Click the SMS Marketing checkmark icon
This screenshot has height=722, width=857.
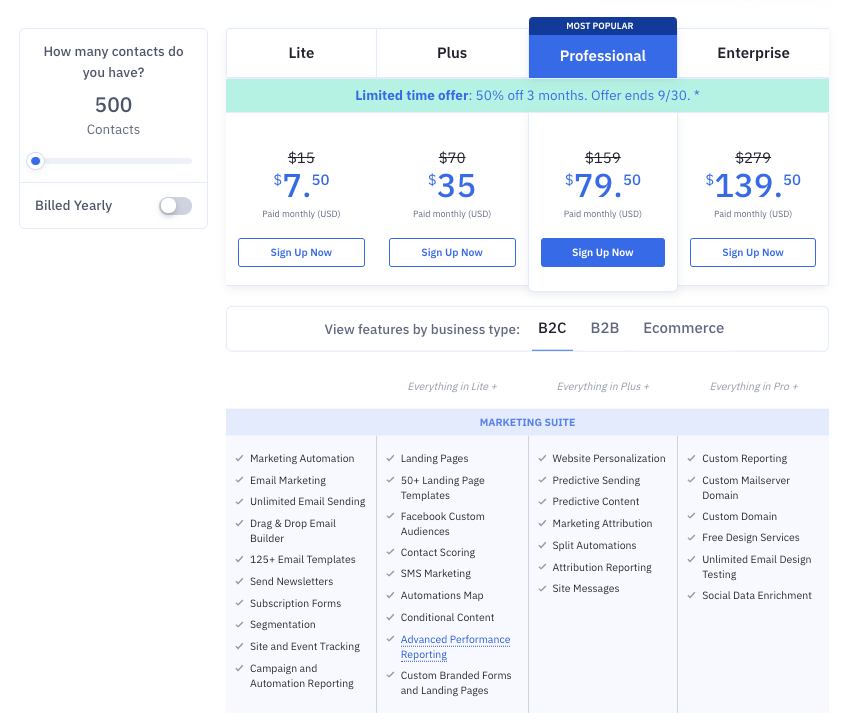pos(390,573)
